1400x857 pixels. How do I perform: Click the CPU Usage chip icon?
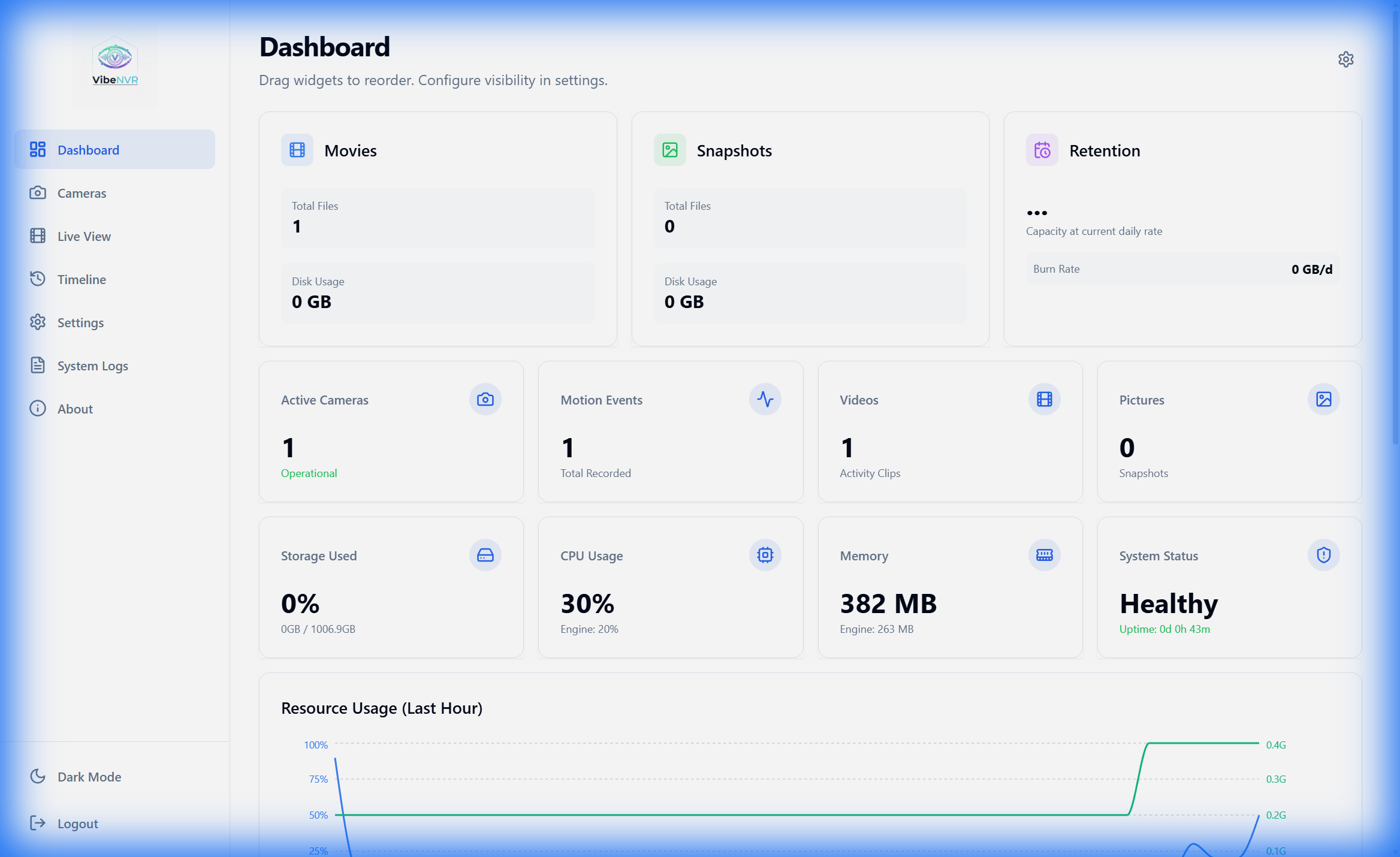click(765, 555)
